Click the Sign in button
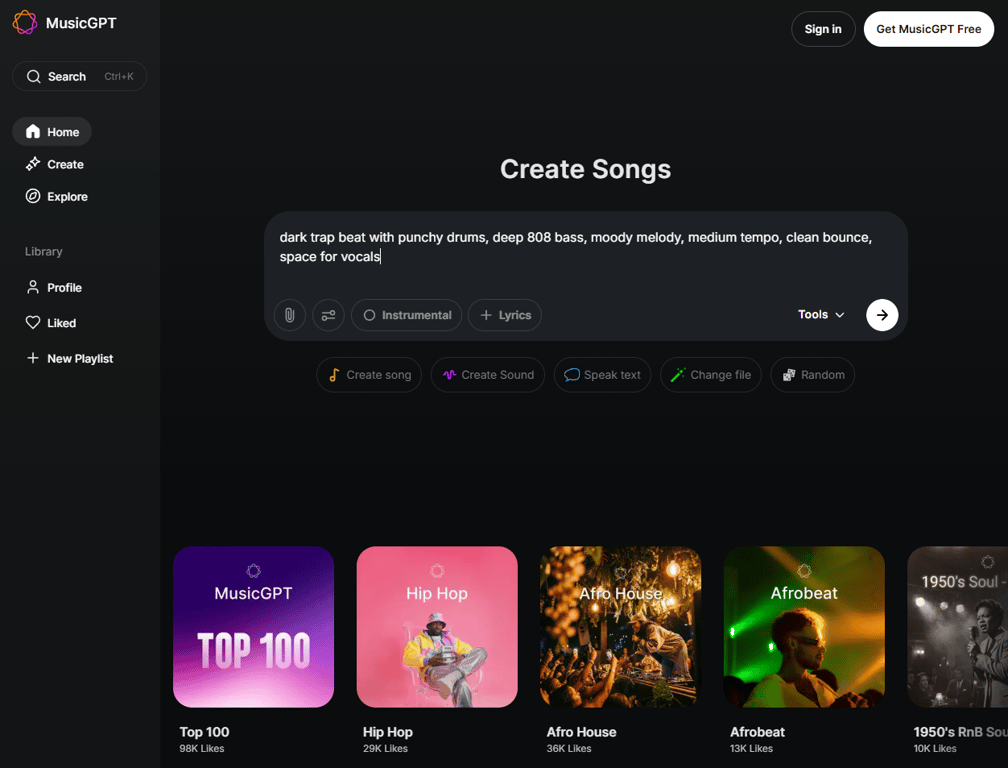1008x768 pixels. 823,29
